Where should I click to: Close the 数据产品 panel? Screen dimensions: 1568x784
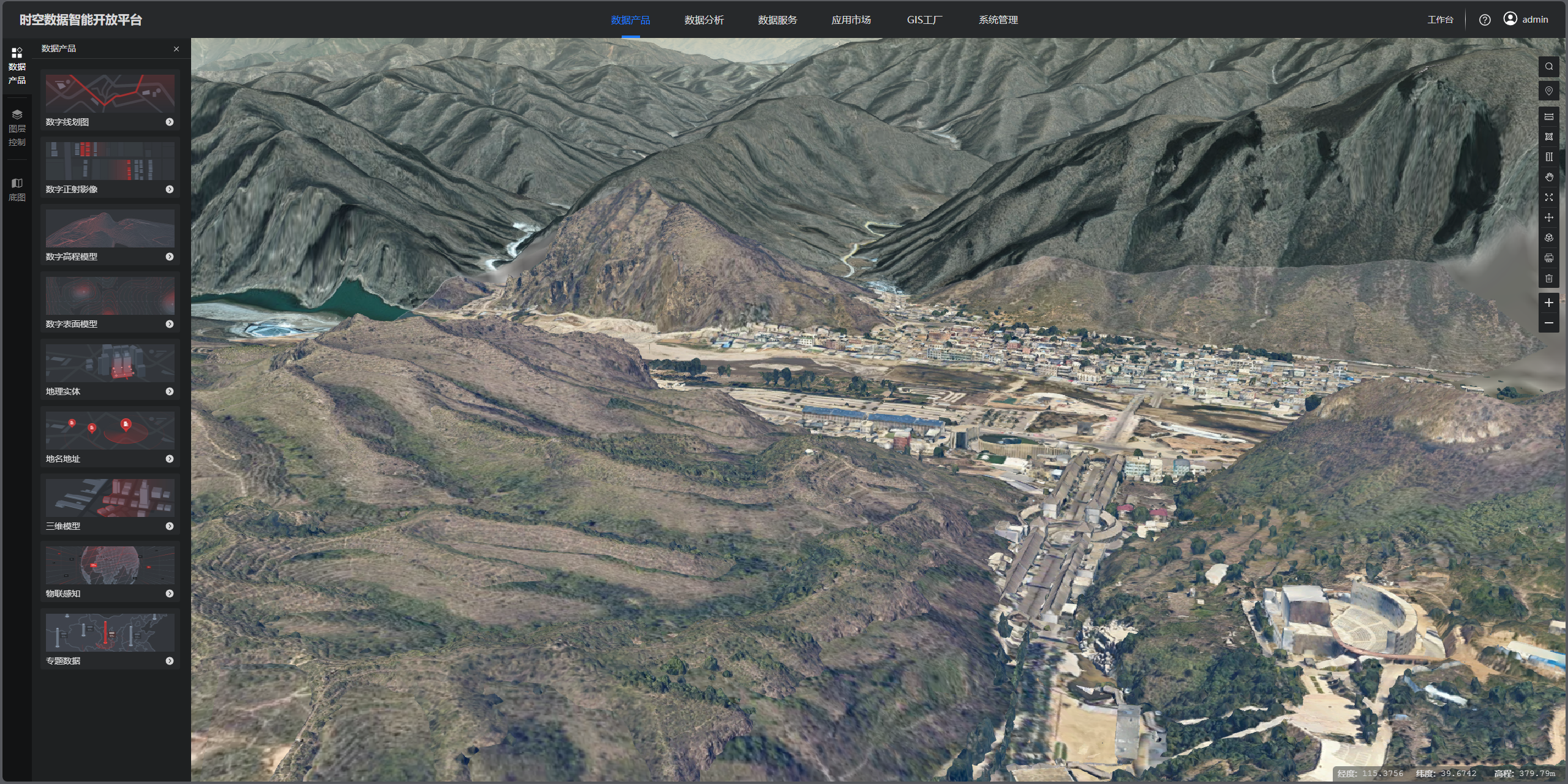coord(176,49)
